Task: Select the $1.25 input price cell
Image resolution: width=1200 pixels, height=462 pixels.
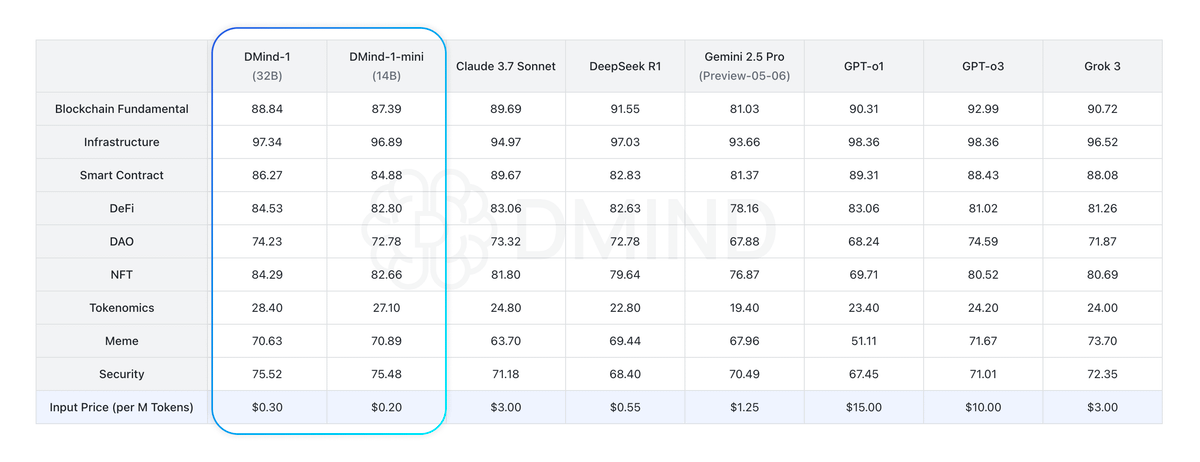Action: (x=744, y=407)
